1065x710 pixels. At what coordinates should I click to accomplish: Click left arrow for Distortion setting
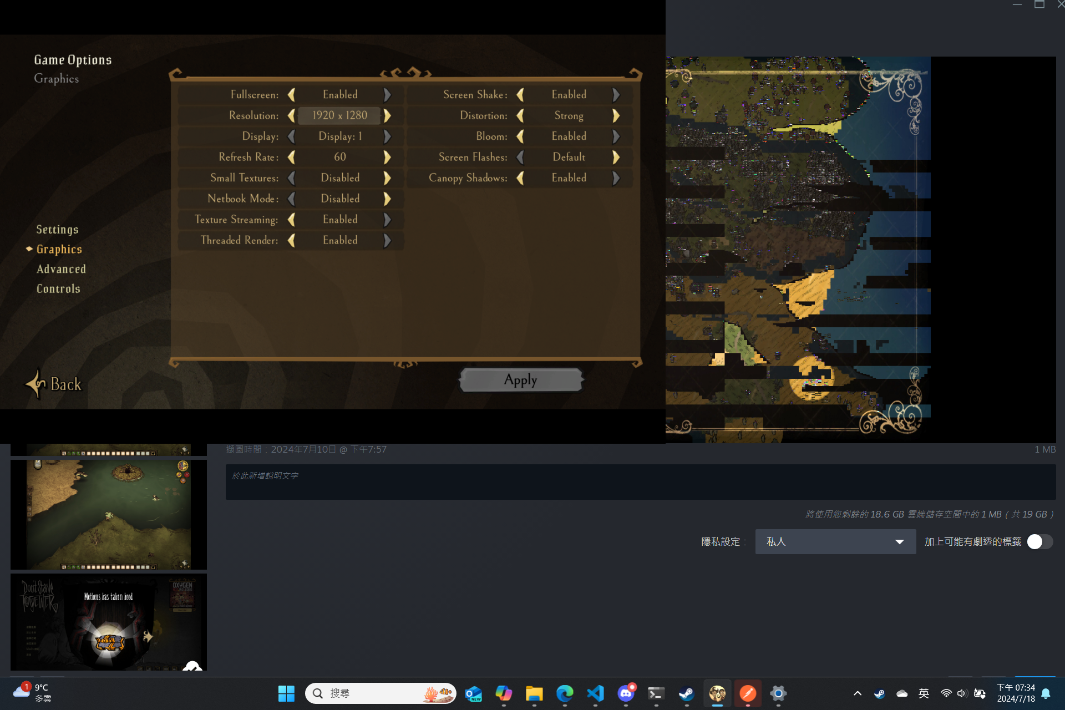pyautogui.click(x=520, y=116)
